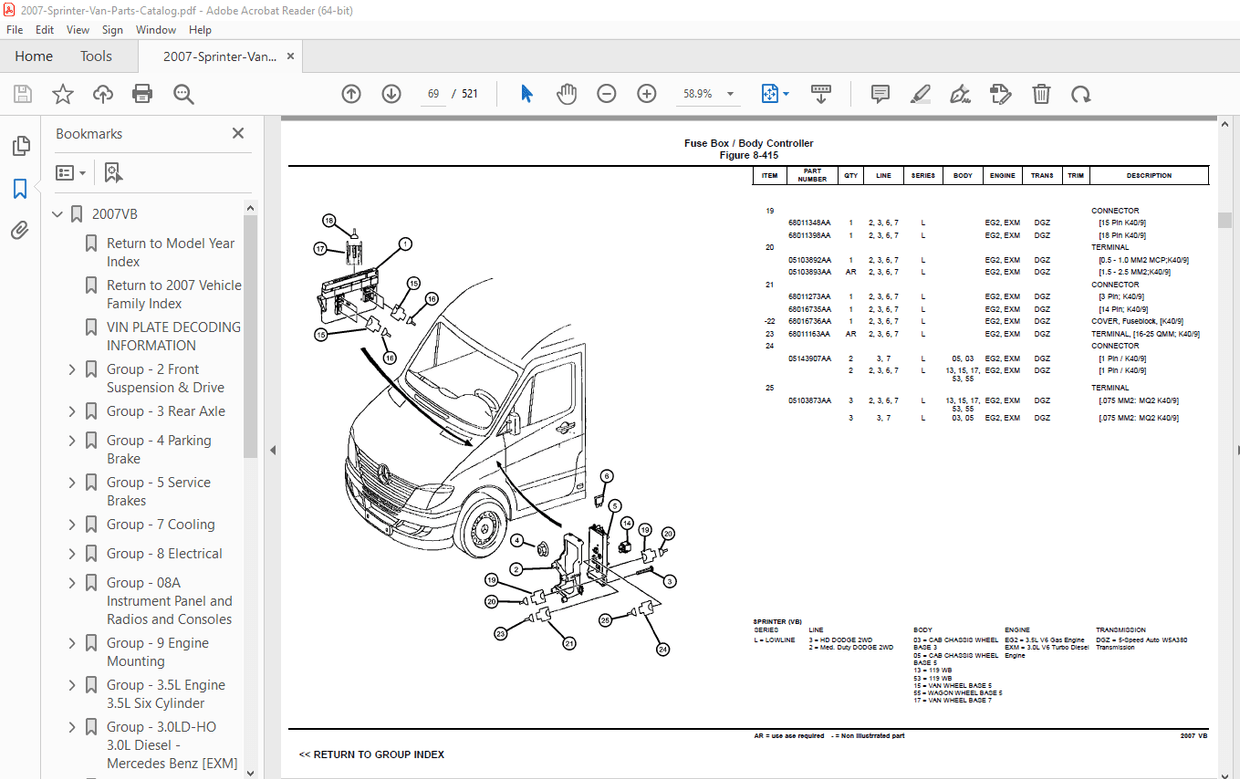
Task: Collapse the navigation pane with the side arrow
Action: pos(272,450)
